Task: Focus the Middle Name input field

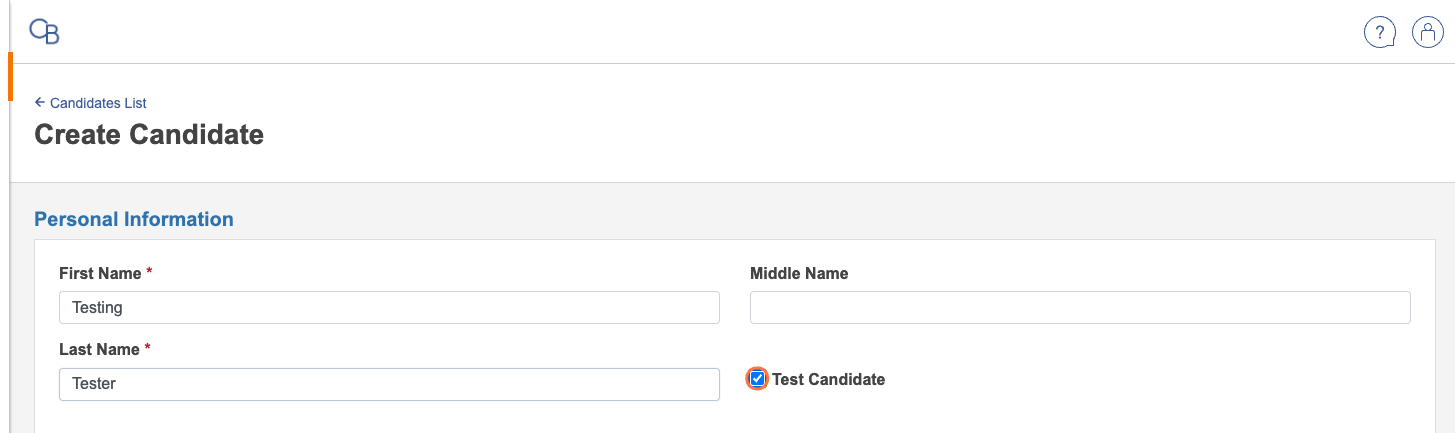Action: coord(1080,308)
